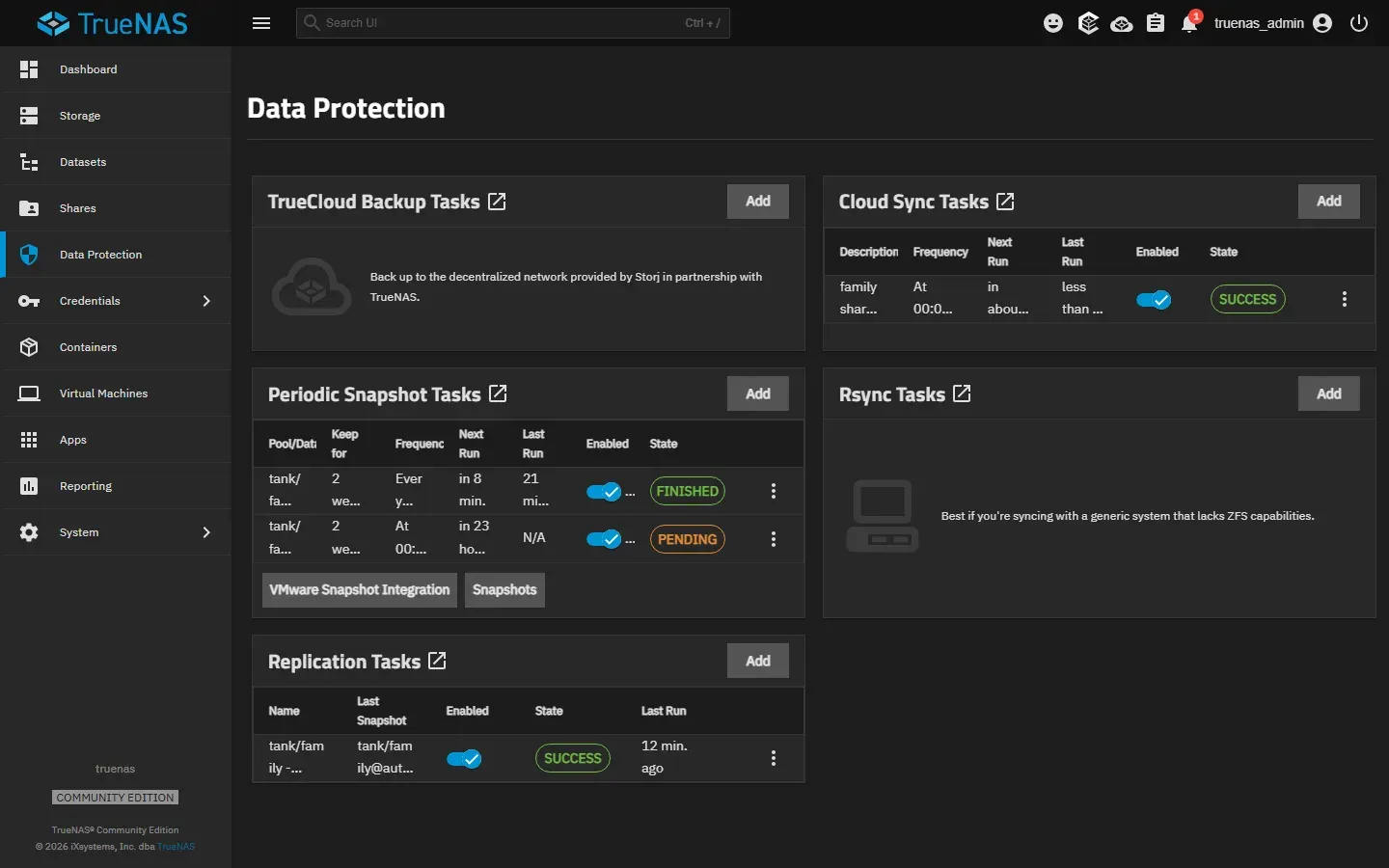Add a TrueCloud Backup task
Image resolution: width=1389 pixels, height=868 pixels.
pos(758,202)
